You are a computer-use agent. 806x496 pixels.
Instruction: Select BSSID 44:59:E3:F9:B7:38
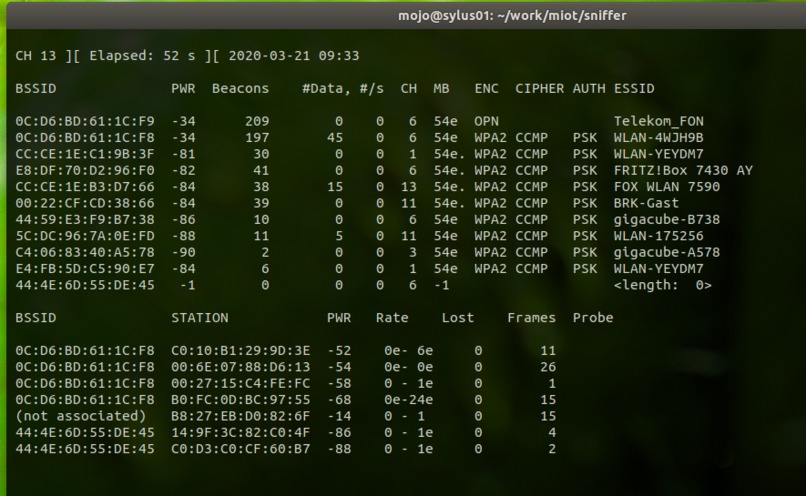coord(85,220)
